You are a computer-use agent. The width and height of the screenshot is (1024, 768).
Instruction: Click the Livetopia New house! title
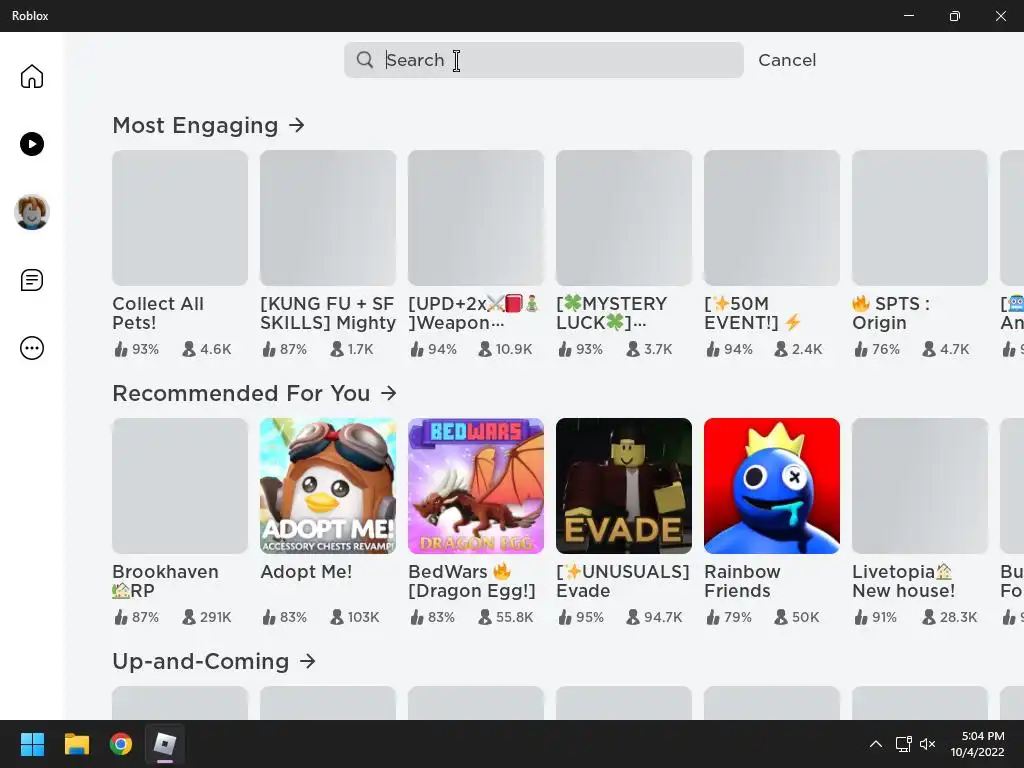(x=903, y=581)
